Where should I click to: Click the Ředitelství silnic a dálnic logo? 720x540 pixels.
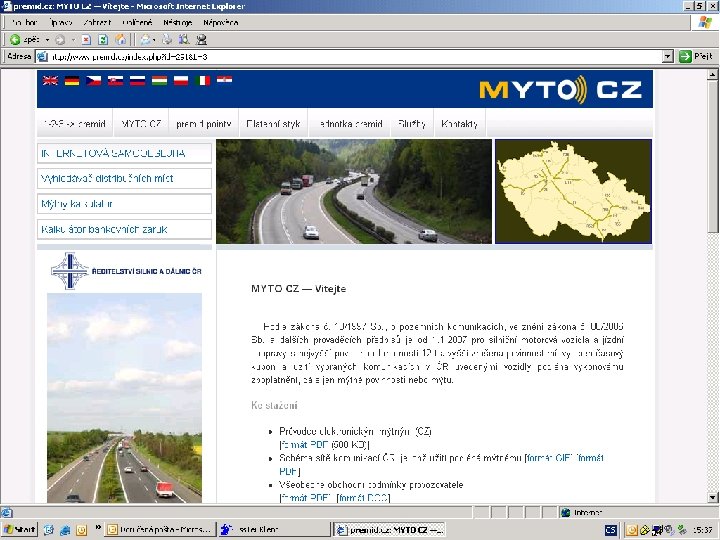point(126,271)
